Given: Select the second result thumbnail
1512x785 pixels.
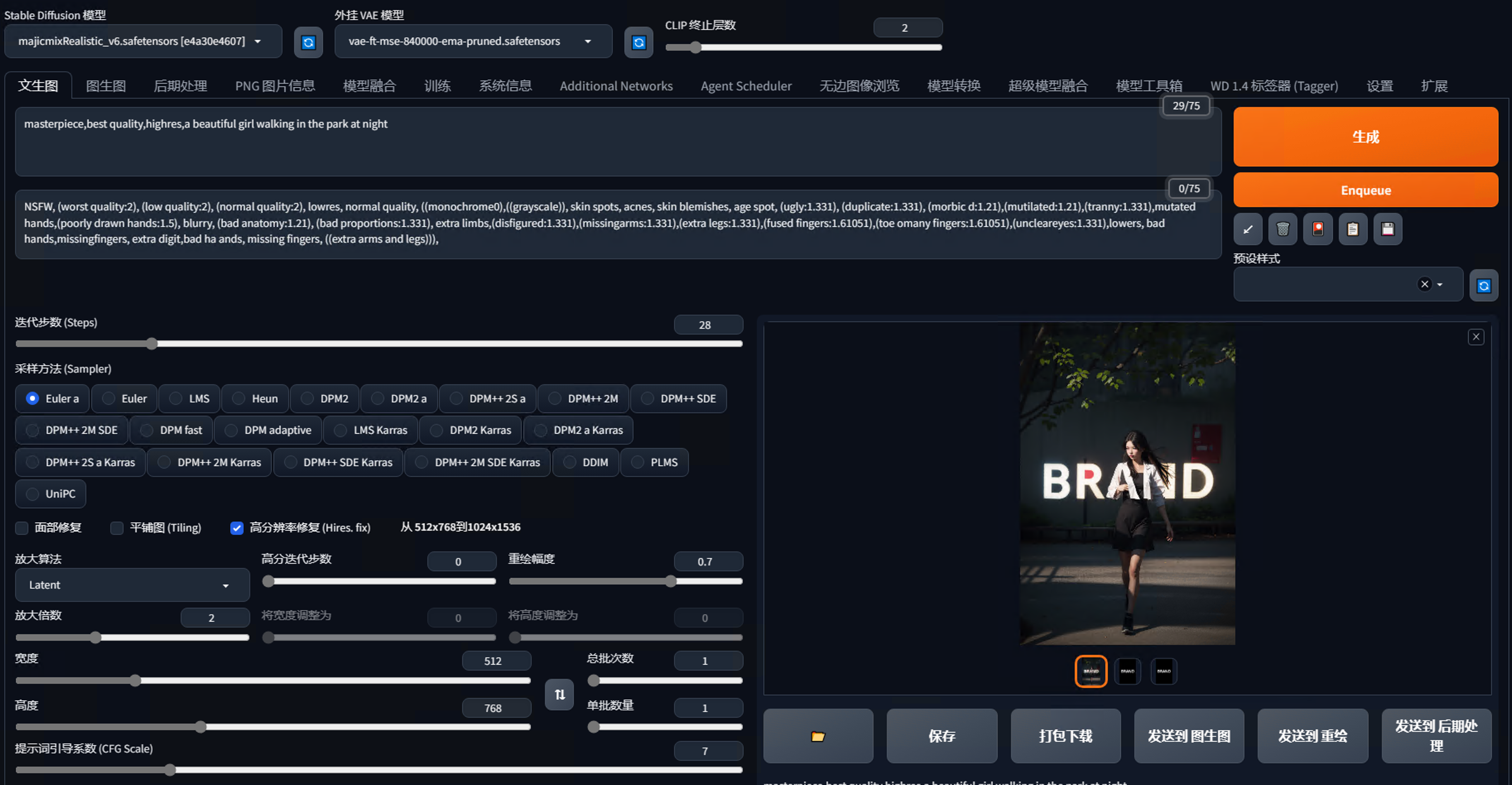Looking at the screenshot, I should coord(1127,671).
